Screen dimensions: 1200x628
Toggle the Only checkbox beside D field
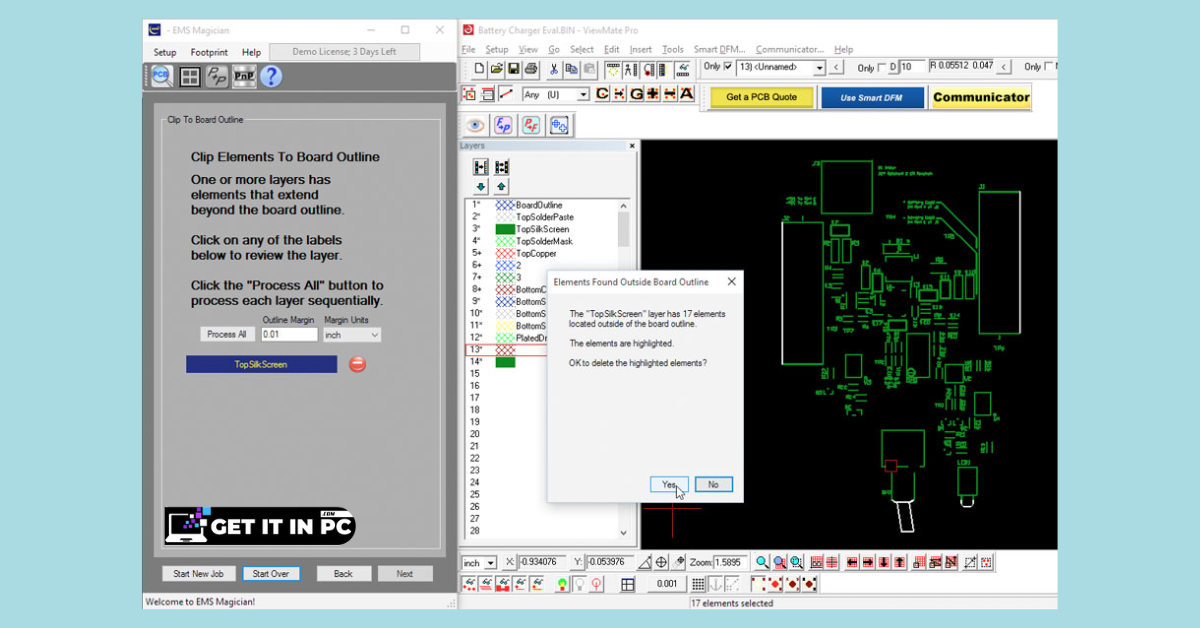pos(881,68)
